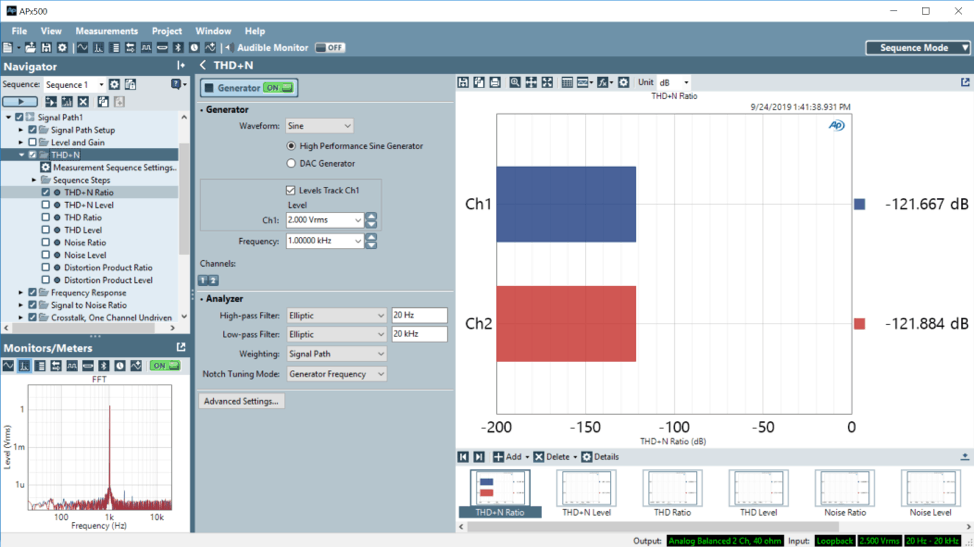Viewport: 974px width, 547px height.
Task: Click the graph zoom magnifier icon
Action: click(515, 82)
